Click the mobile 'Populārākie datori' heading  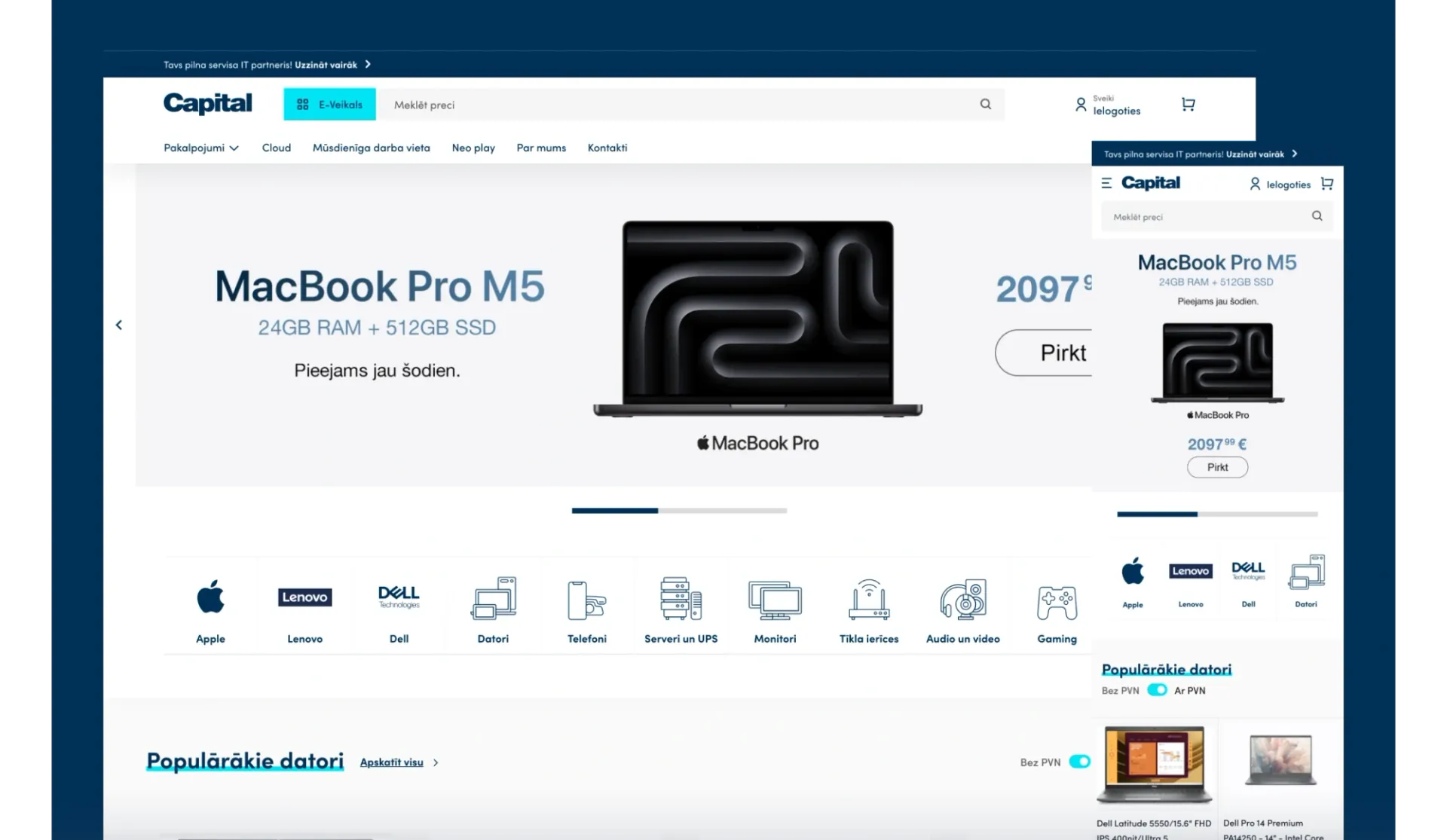[1167, 669]
